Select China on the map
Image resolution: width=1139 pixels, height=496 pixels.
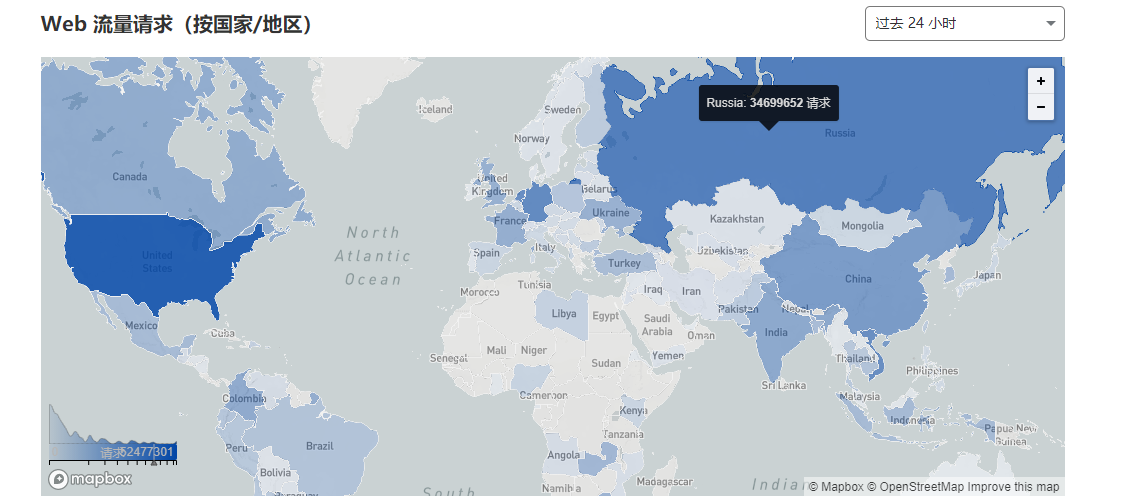(857, 278)
